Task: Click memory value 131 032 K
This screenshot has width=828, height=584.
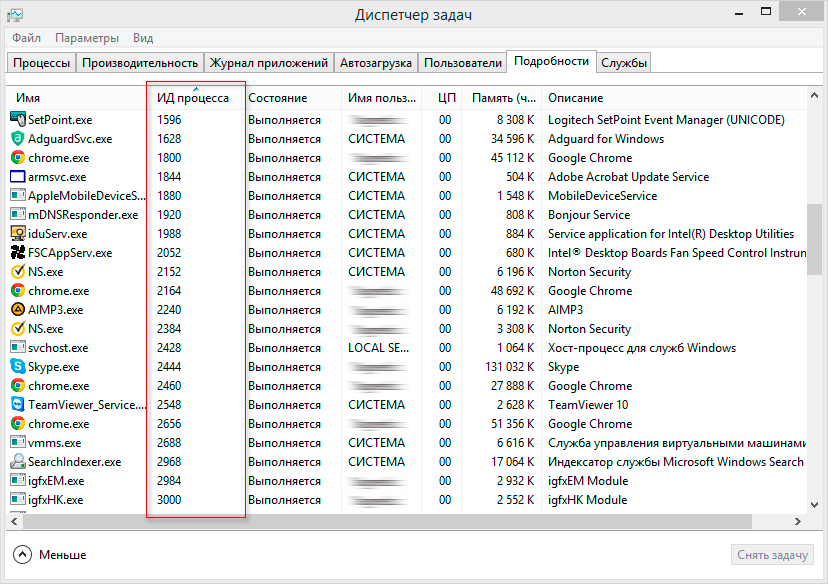Action: [x=510, y=366]
